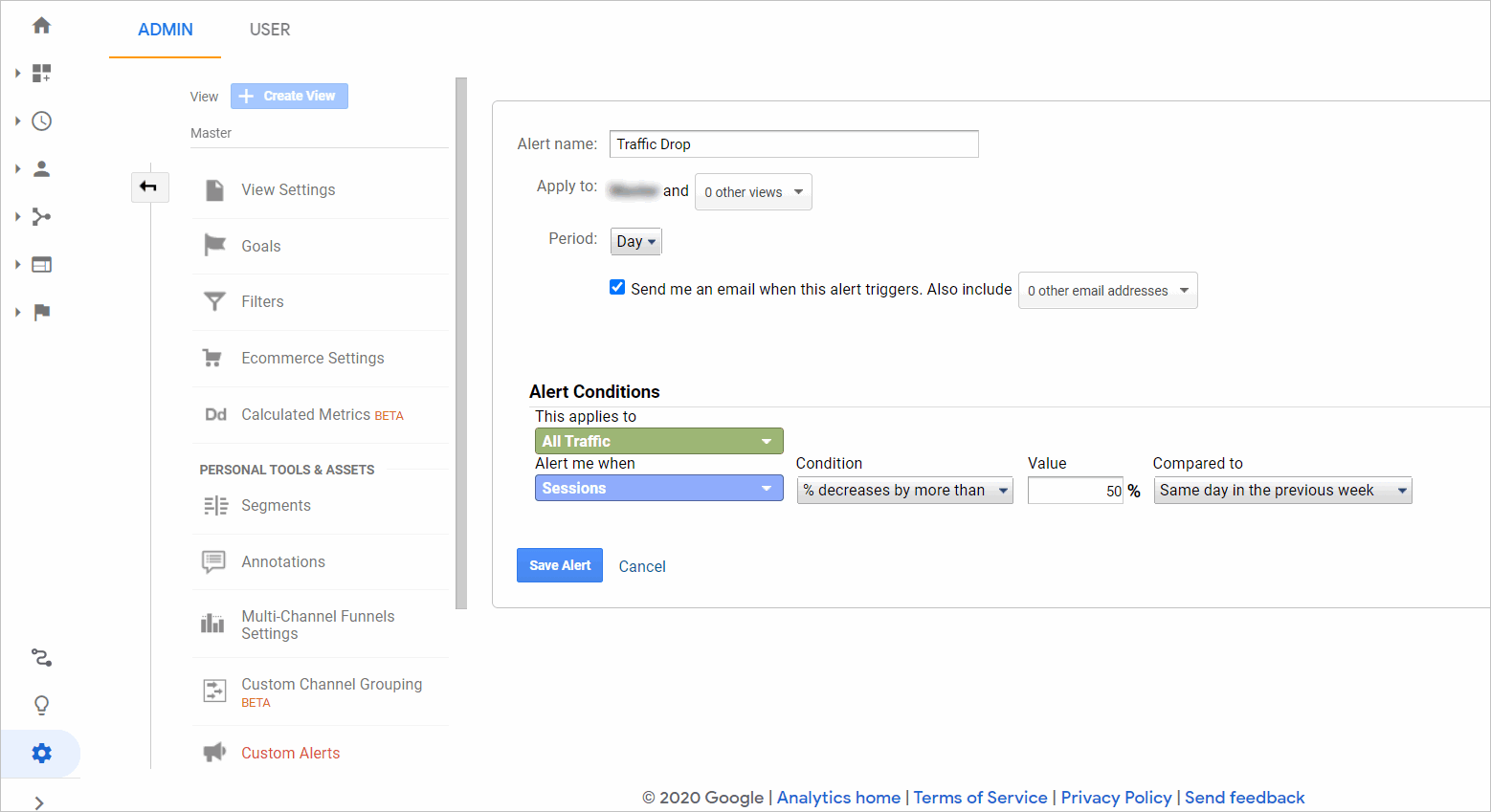Click the back arrow beside View Settings
The width and height of the screenshot is (1491, 812).
pyautogui.click(x=149, y=187)
